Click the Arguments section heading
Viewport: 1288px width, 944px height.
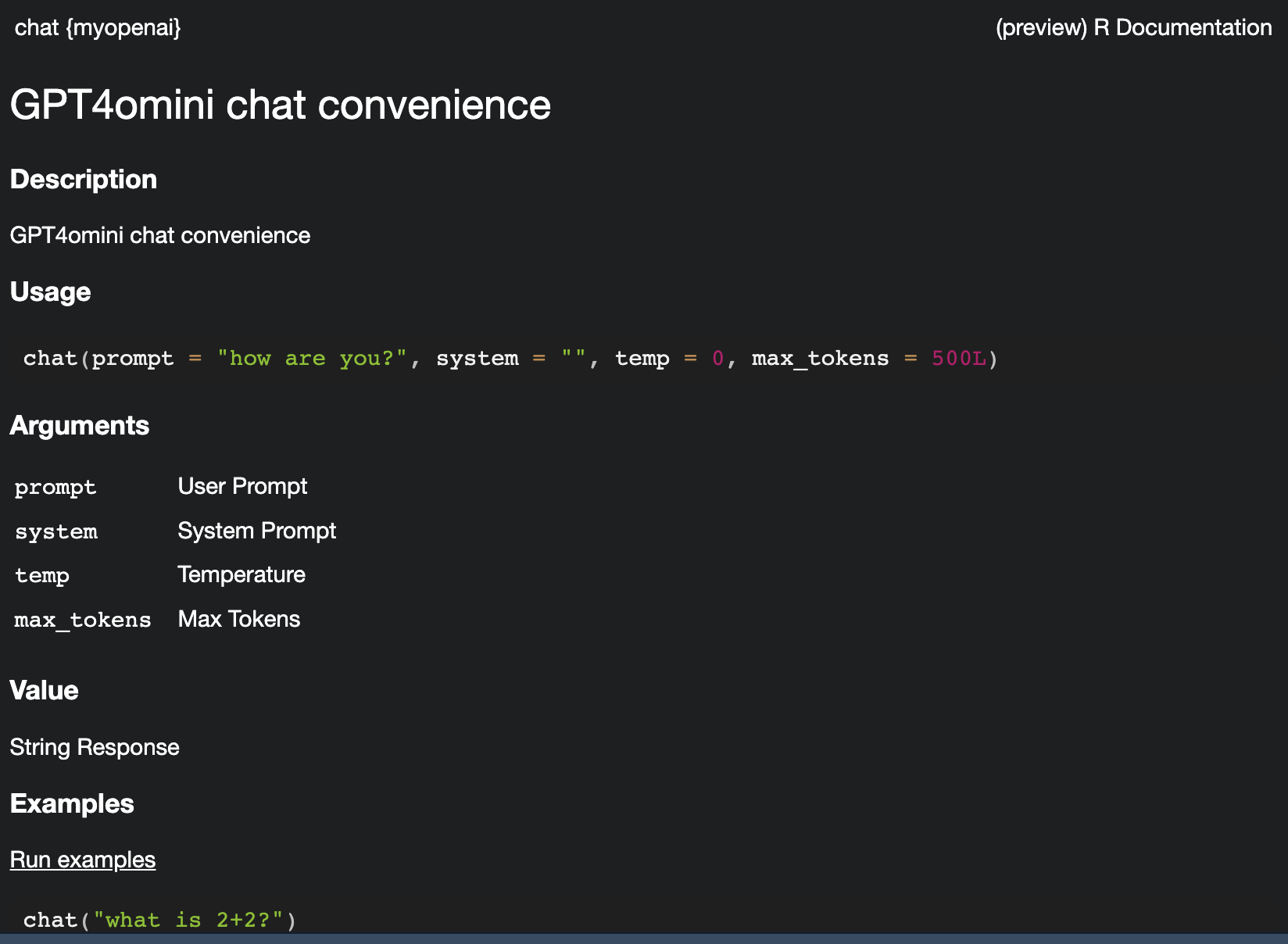click(80, 426)
